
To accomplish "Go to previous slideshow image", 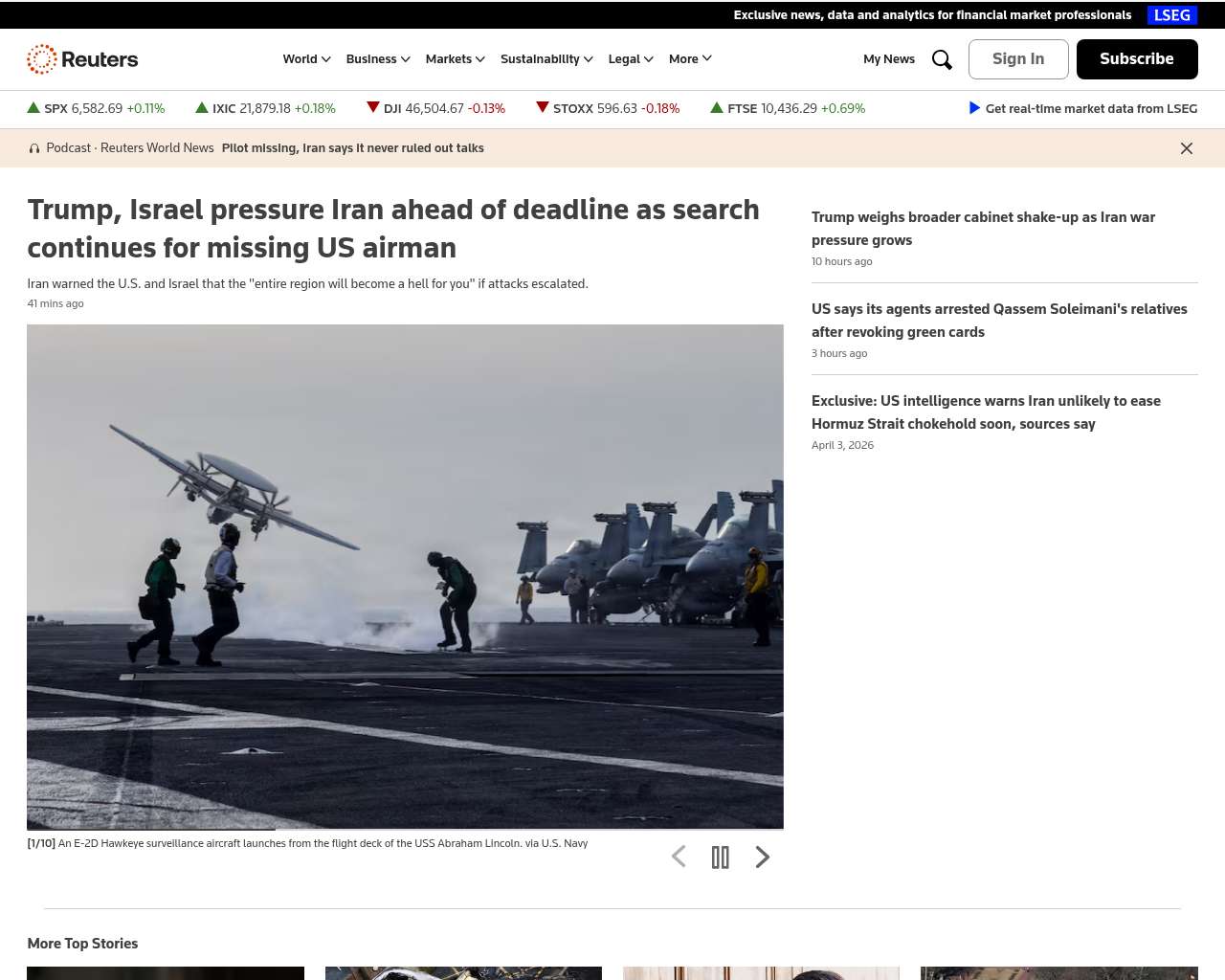I will [x=679, y=857].
